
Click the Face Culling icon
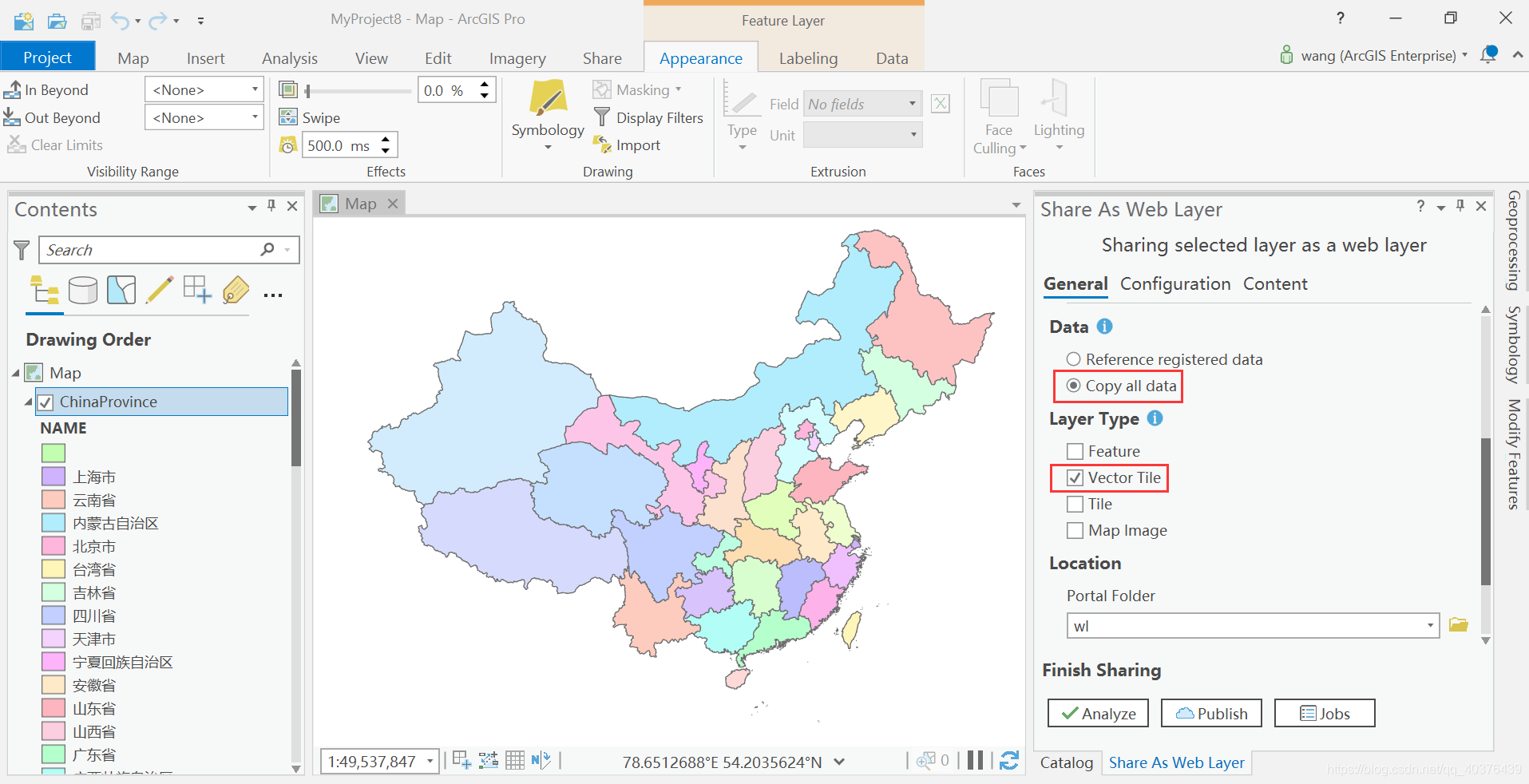tap(999, 99)
